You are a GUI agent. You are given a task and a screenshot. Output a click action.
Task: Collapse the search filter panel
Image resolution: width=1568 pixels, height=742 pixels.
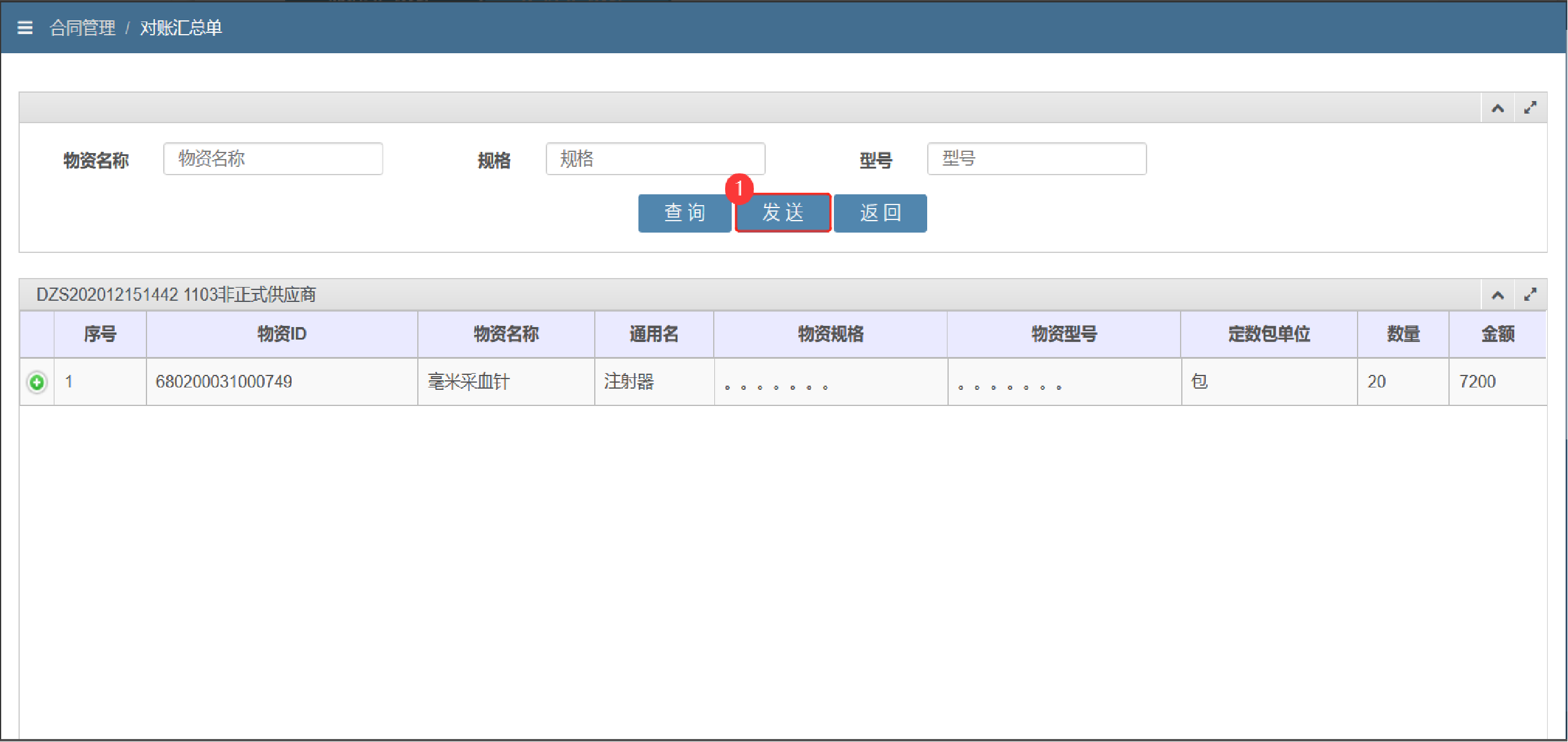coord(1498,109)
